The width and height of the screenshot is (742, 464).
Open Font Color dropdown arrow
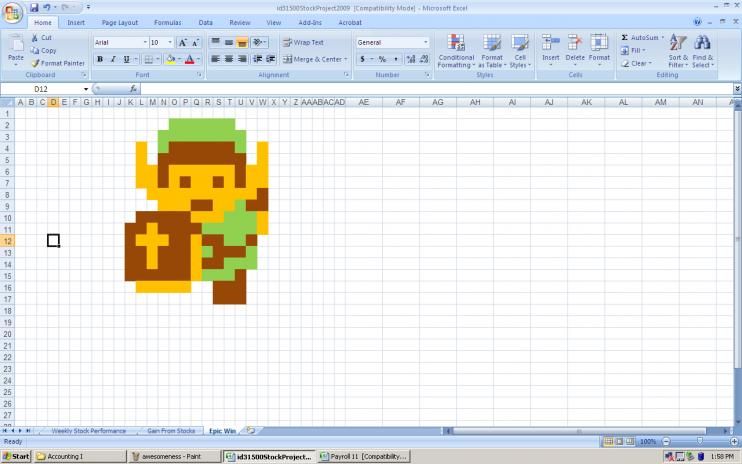point(198,59)
